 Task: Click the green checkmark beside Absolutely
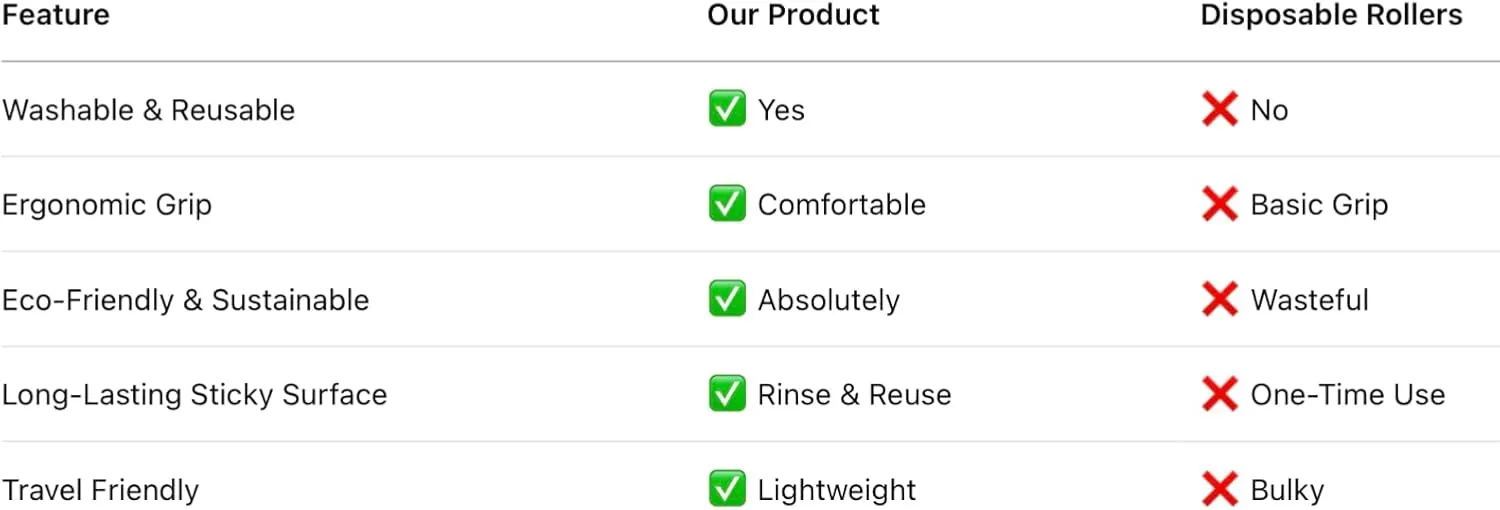tap(727, 299)
